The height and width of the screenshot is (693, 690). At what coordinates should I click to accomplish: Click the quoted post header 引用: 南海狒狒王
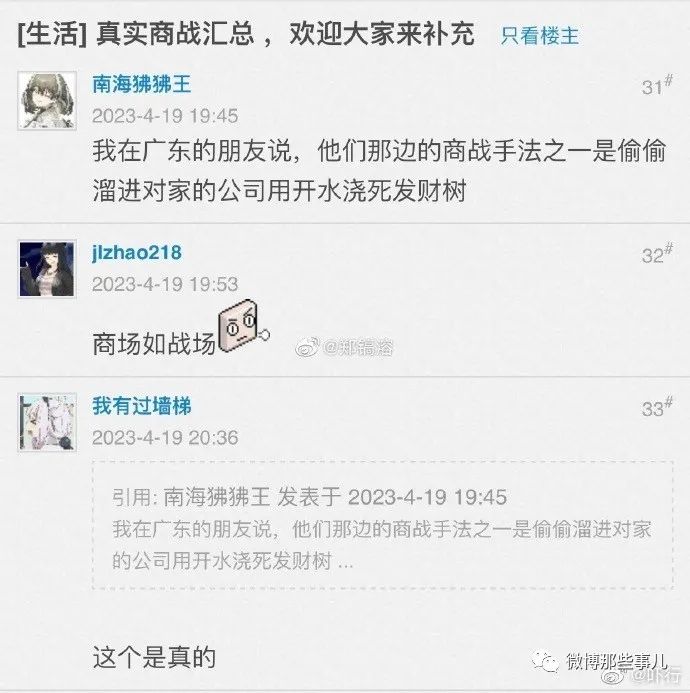tap(190, 497)
